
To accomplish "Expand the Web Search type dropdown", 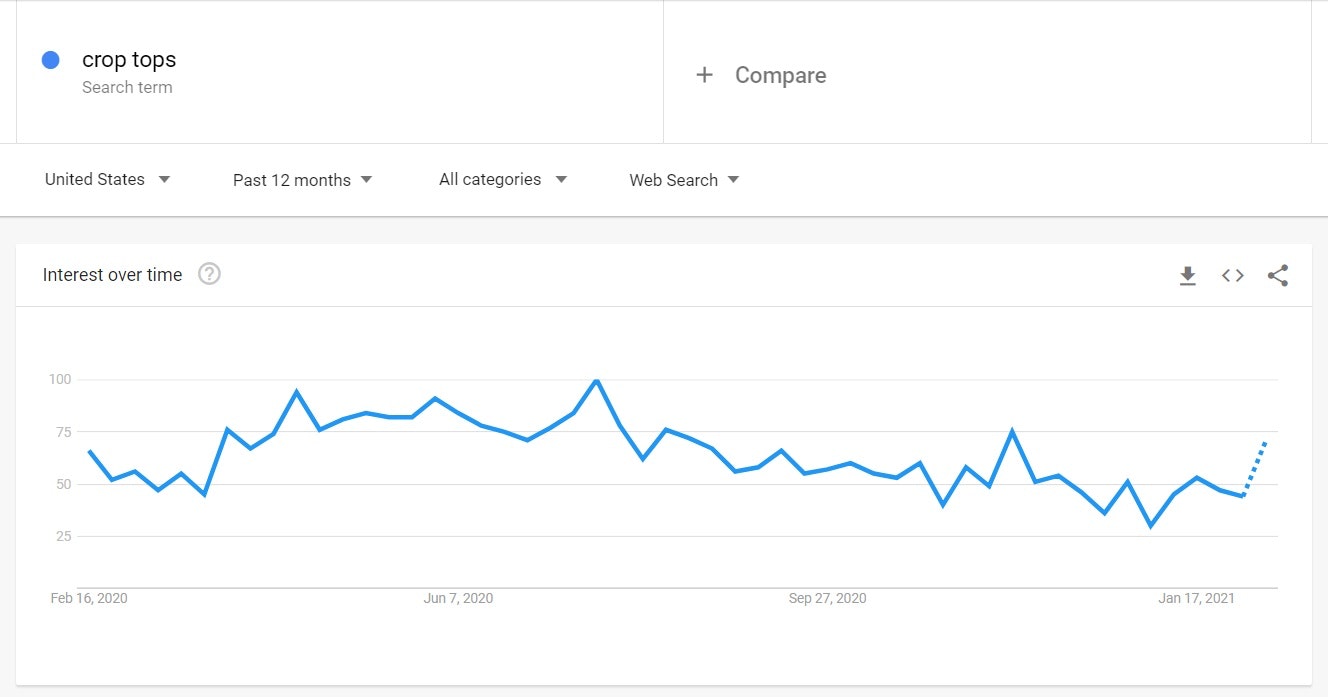I will coord(684,180).
